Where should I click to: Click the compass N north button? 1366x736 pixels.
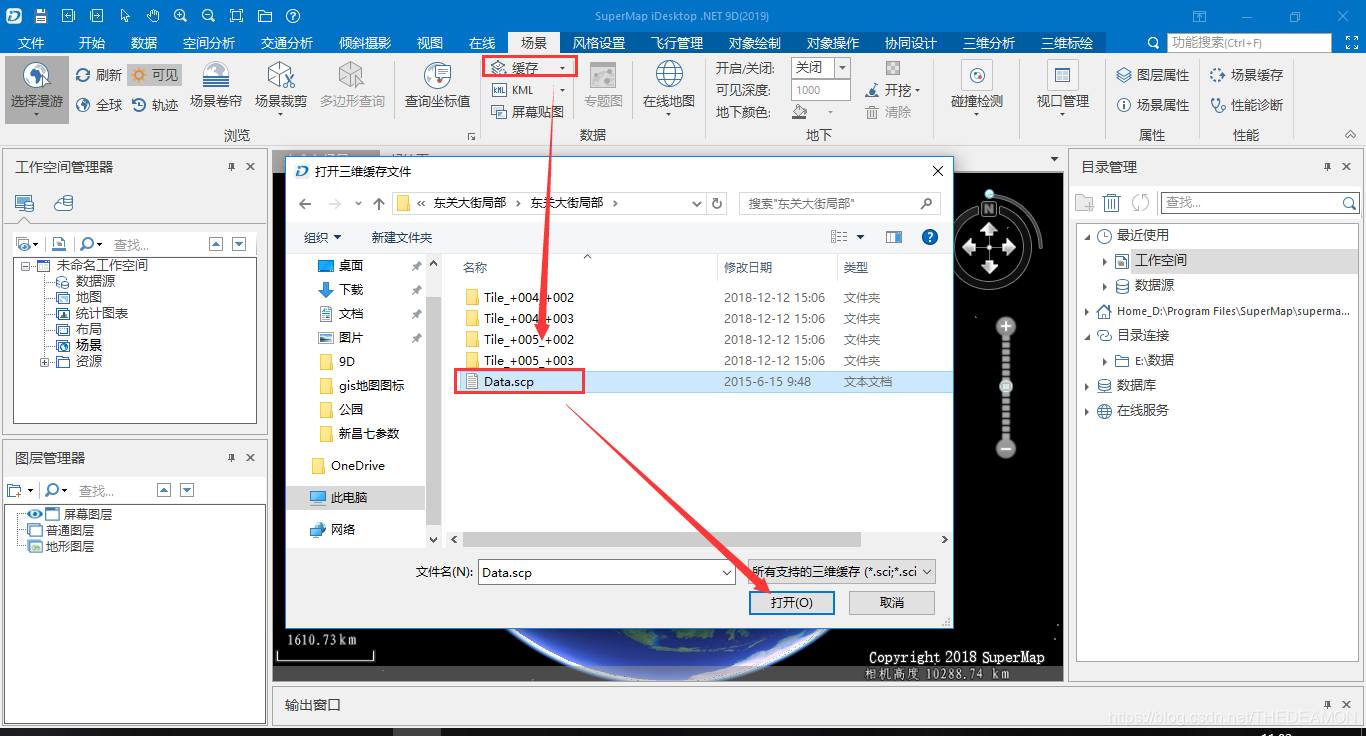click(989, 209)
